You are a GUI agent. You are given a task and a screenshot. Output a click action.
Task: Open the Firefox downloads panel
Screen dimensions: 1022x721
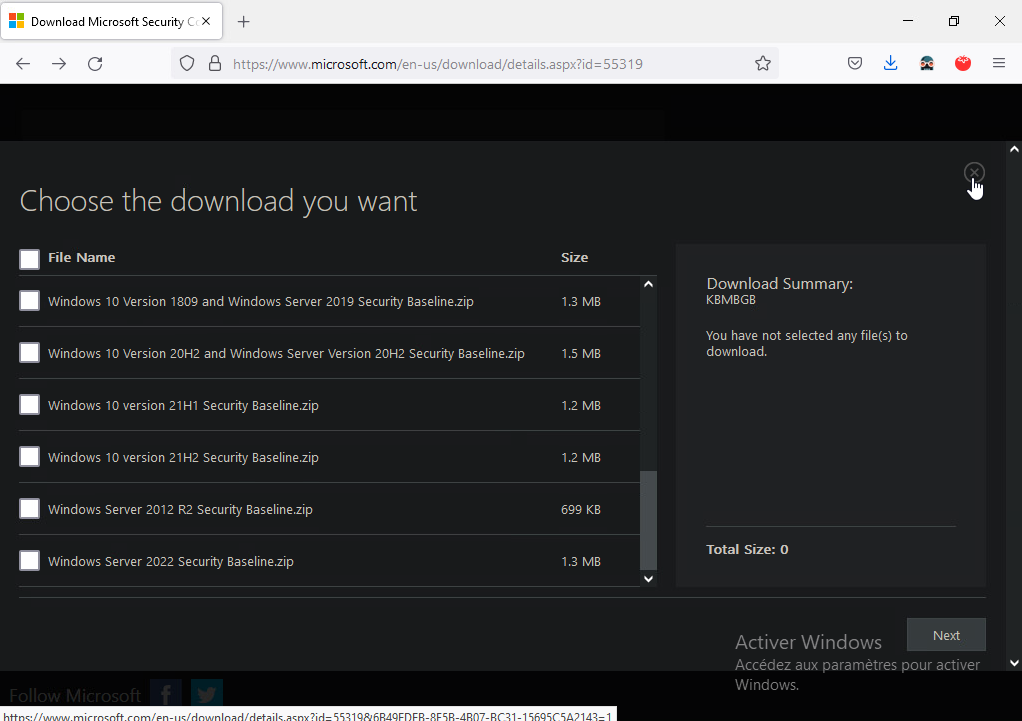891,64
